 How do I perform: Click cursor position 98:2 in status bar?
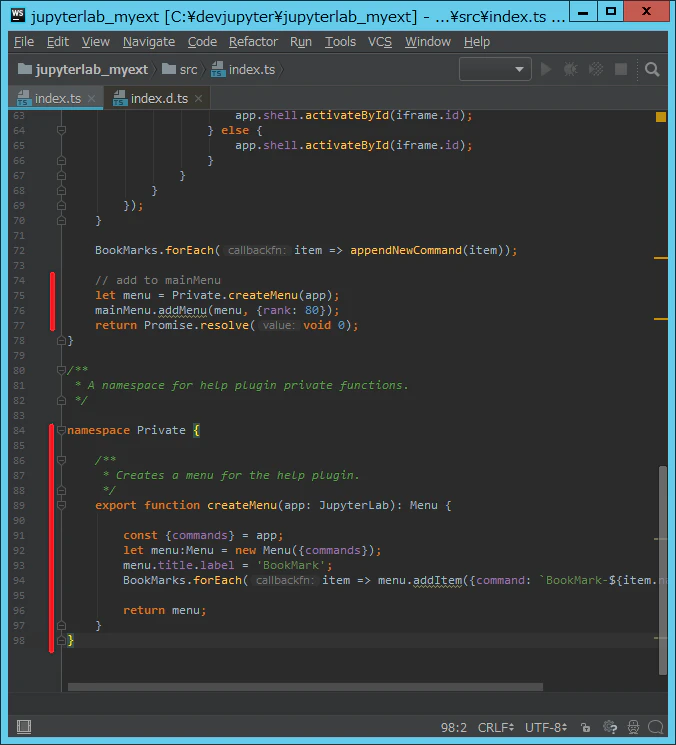tap(454, 727)
